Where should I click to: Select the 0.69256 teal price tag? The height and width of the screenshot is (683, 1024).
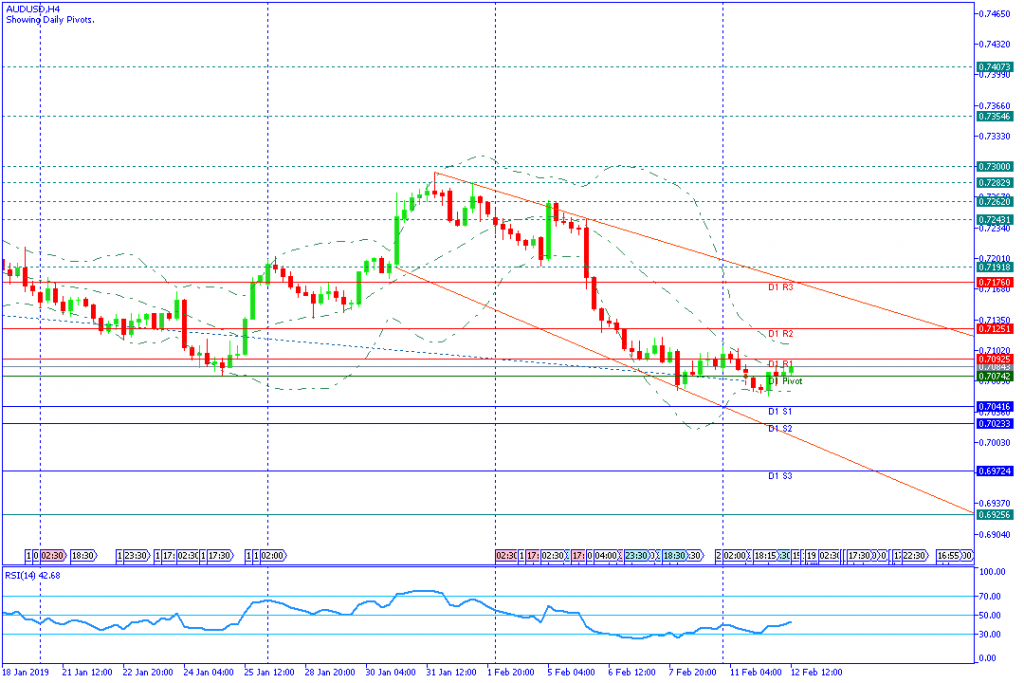(x=995, y=515)
